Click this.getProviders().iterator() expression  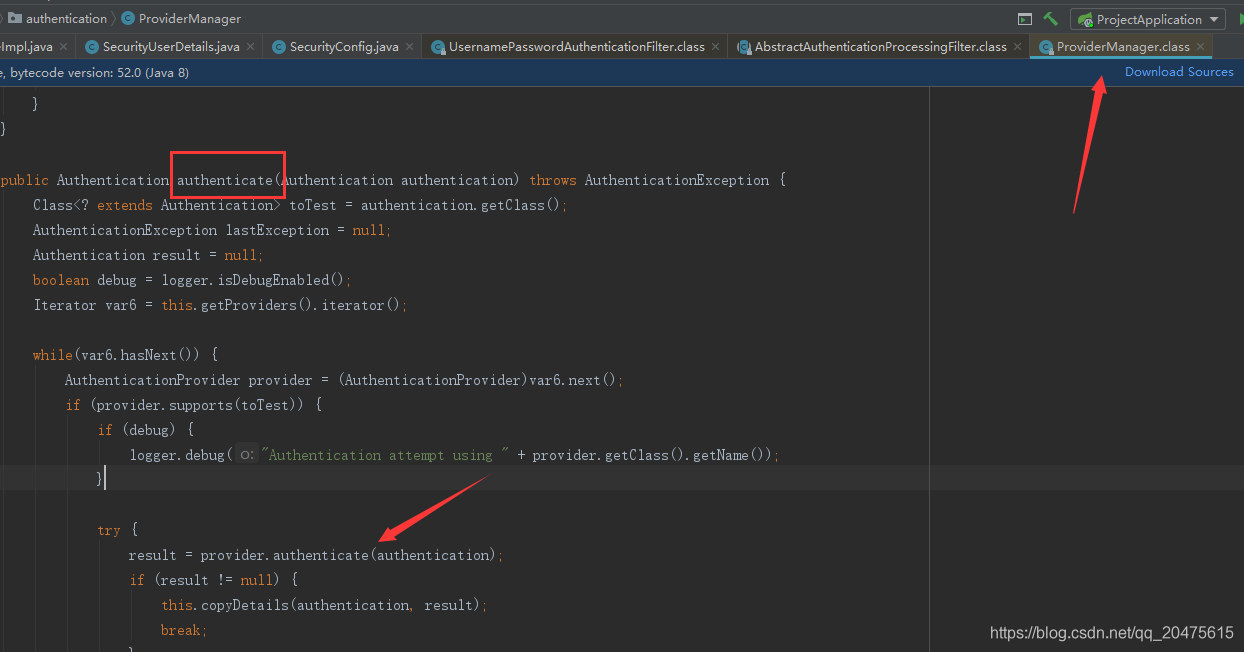[x=281, y=305]
